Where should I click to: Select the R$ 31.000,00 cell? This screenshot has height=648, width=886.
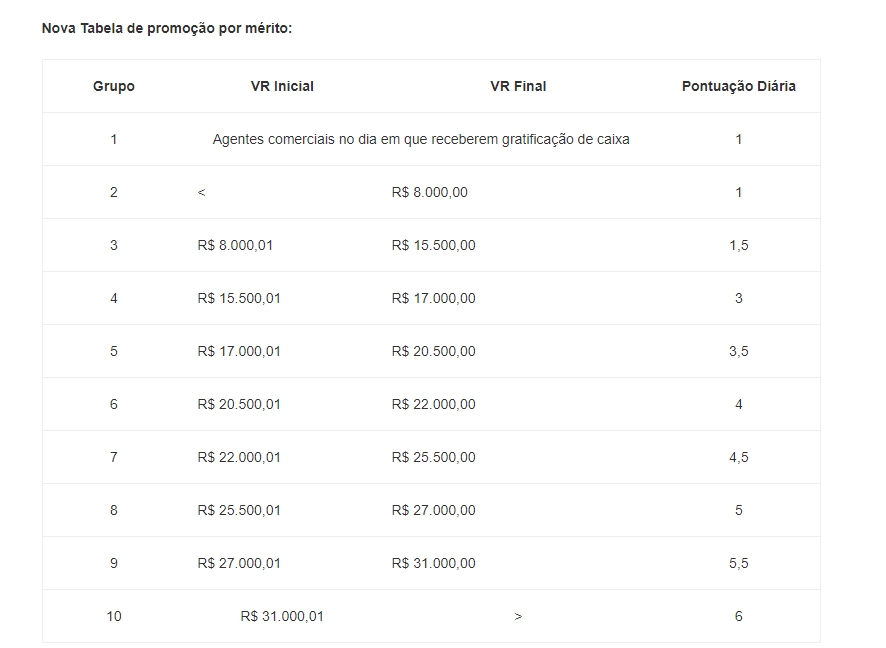click(x=434, y=563)
